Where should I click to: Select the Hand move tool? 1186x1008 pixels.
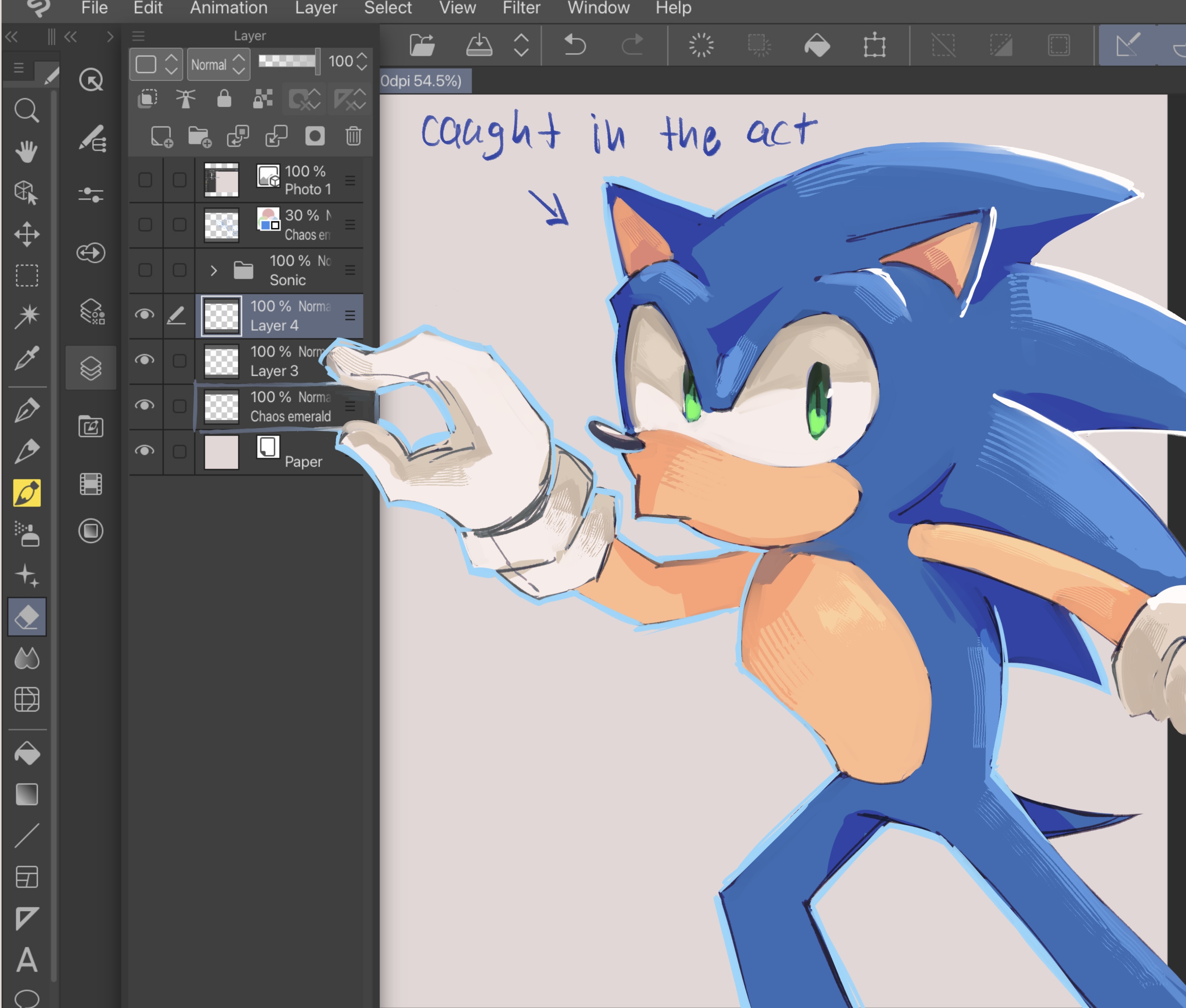click(x=26, y=152)
